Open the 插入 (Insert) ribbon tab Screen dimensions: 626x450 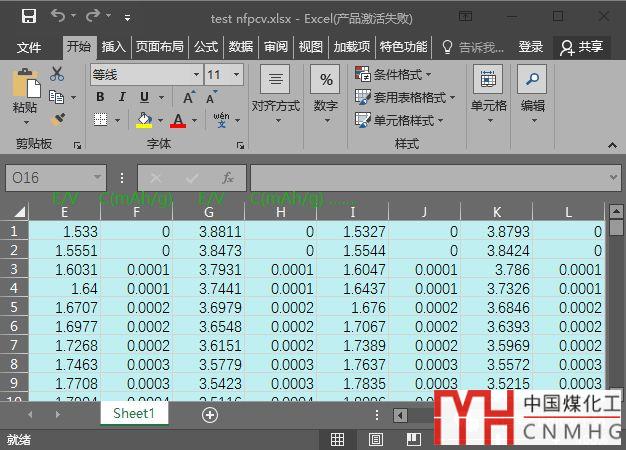(x=114, y=47)
